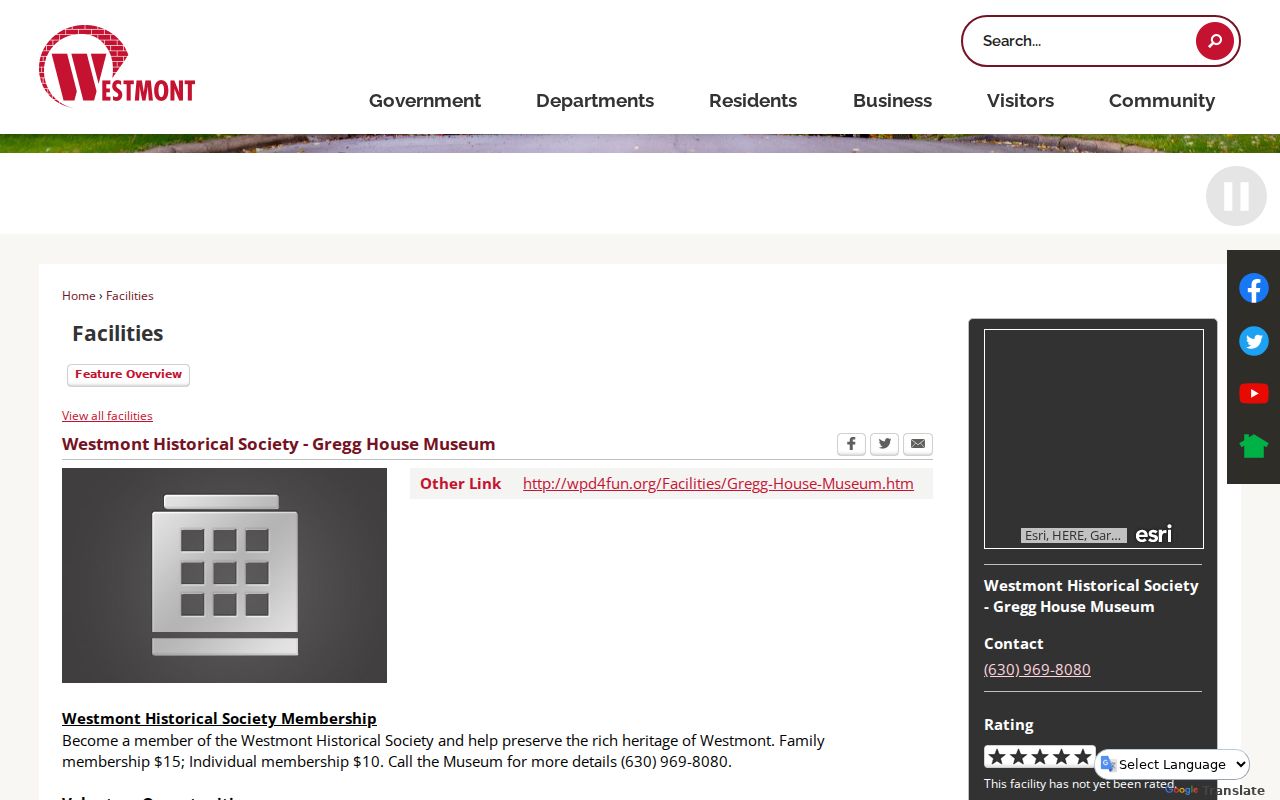Open the wpd4fun.org Gregg House Museum link

(718, 484)
